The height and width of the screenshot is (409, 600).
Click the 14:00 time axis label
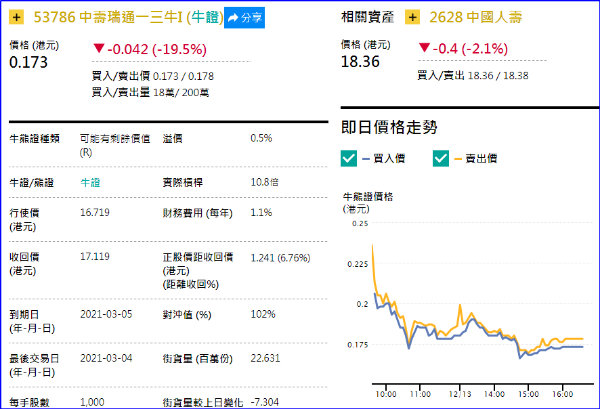point(494,394)
